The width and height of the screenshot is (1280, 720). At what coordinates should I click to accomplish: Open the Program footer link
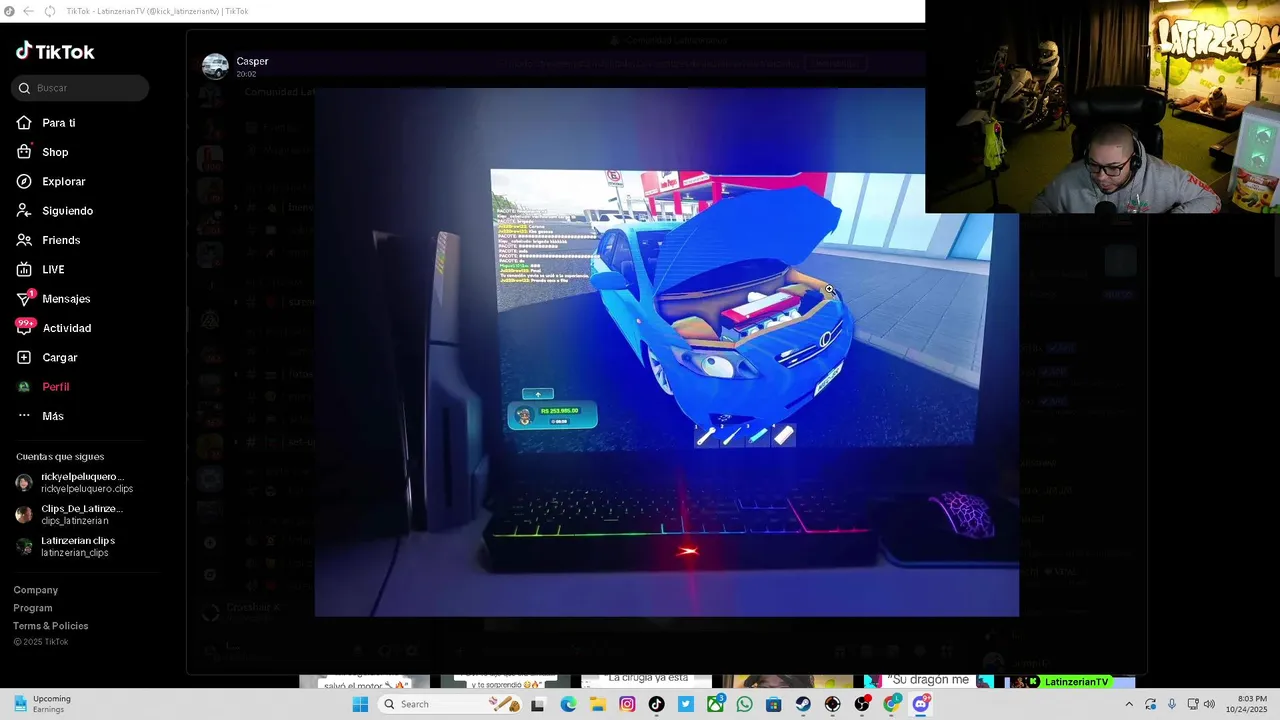33,608
